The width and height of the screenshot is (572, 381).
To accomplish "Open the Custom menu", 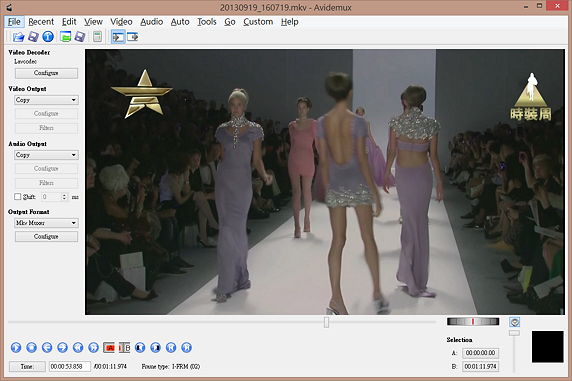I will tap(258, 22).
